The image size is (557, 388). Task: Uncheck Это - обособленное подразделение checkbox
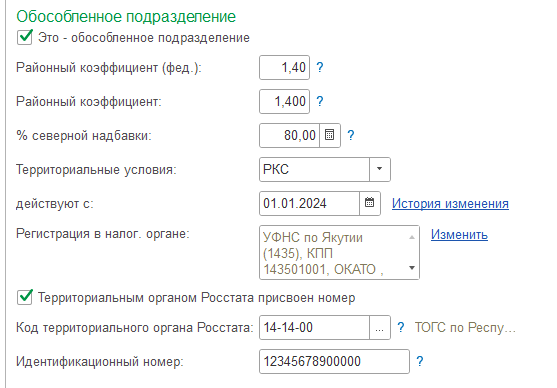tap(25, 37)
